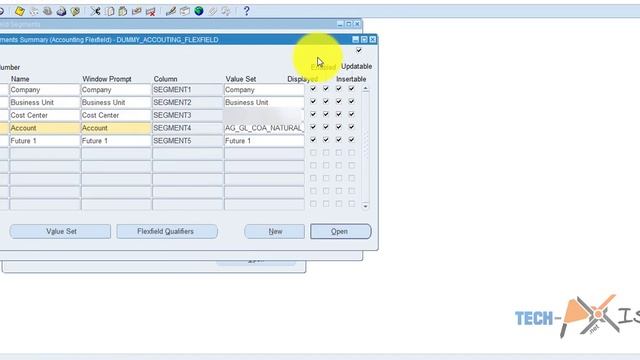Click the Cut scissors icon
This screenshot has width=640, height=360.
click(95, 11)
